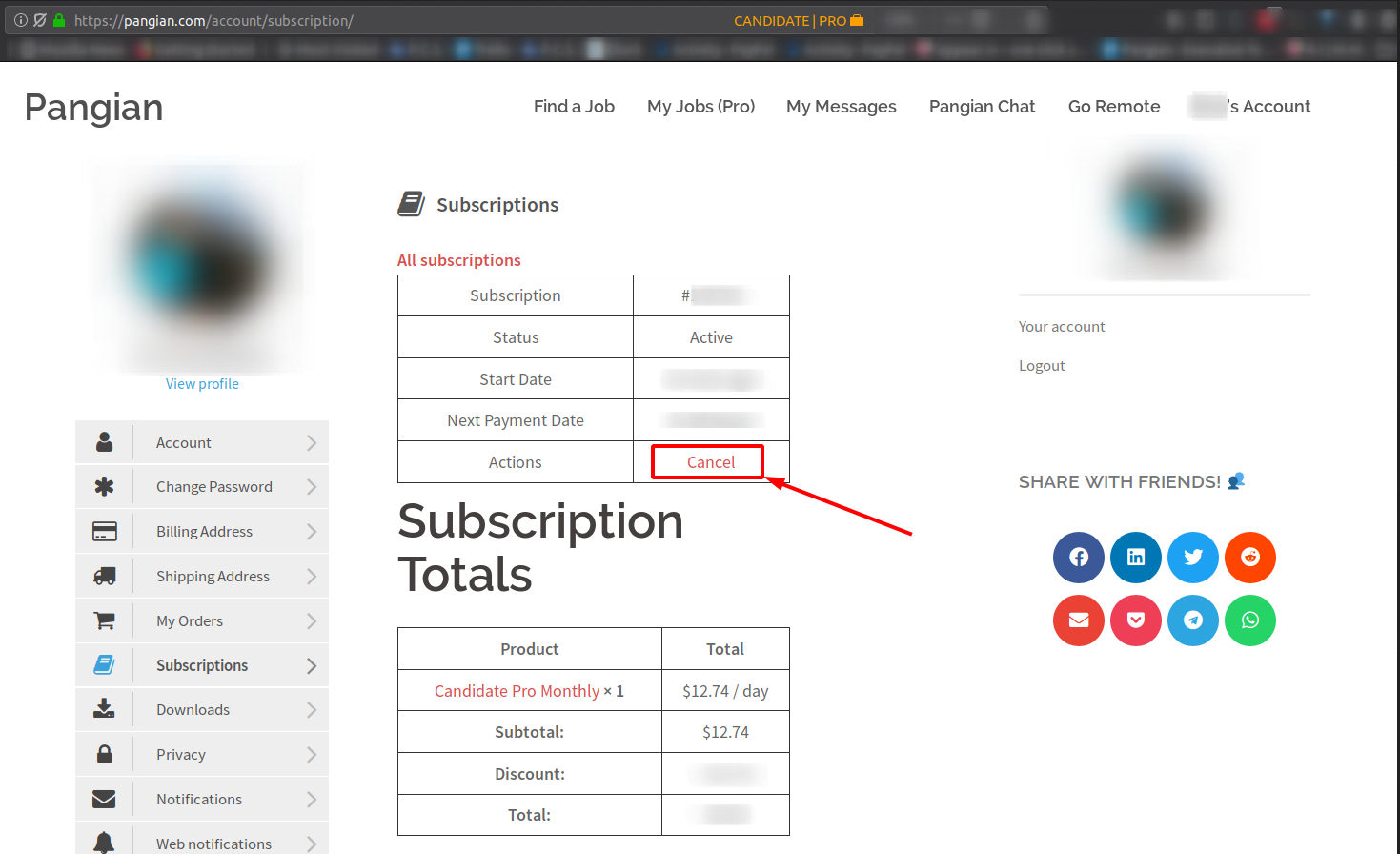1400x854 pixels.
Task: Click the Subscriptions book icon in sidebar
Action: pyautogui.click(x=105, y=665)
